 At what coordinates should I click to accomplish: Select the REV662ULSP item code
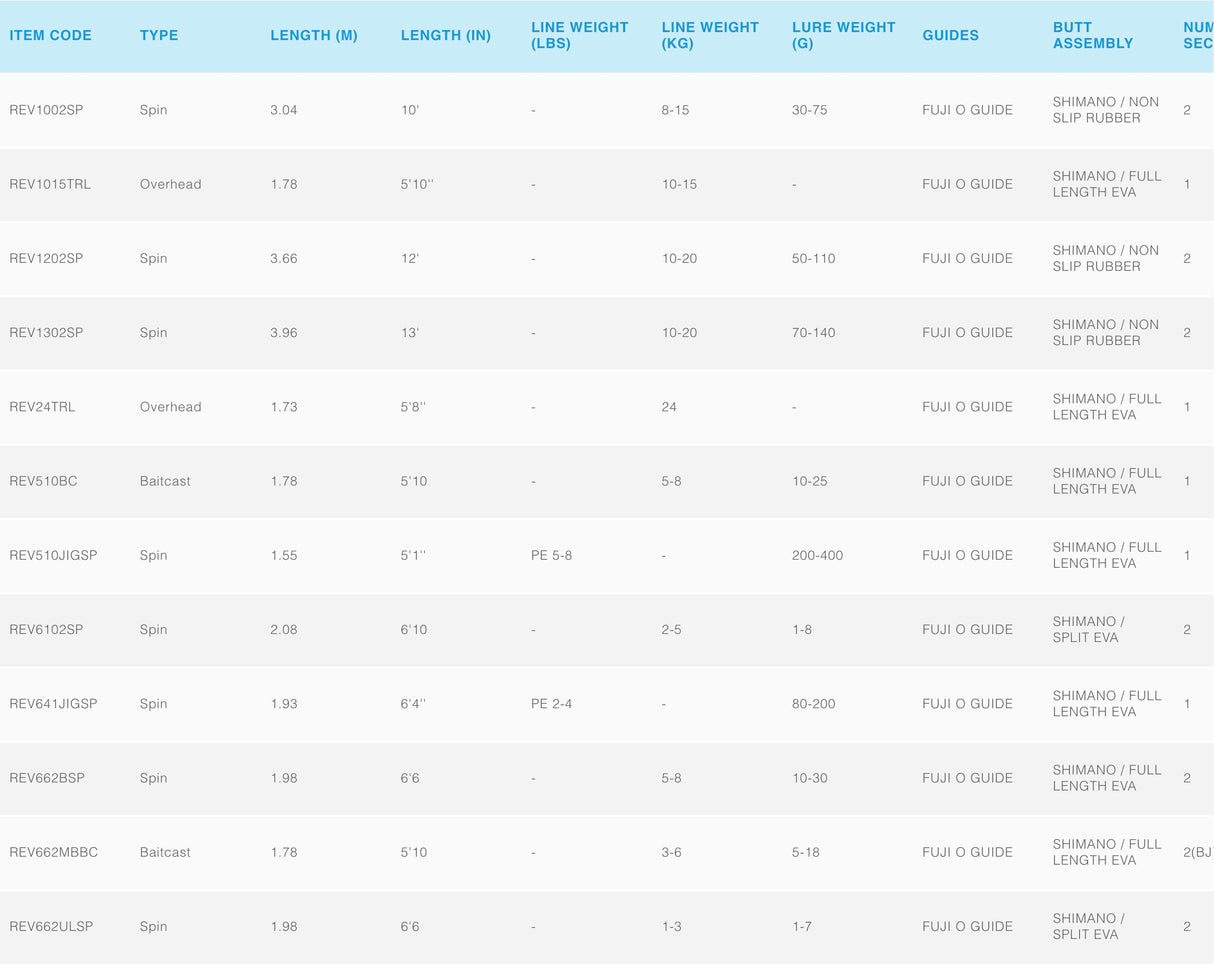pos(51,926)
